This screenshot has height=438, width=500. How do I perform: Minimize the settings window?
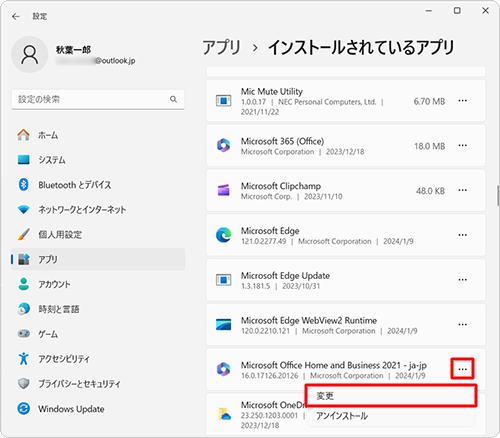[429, 11]
